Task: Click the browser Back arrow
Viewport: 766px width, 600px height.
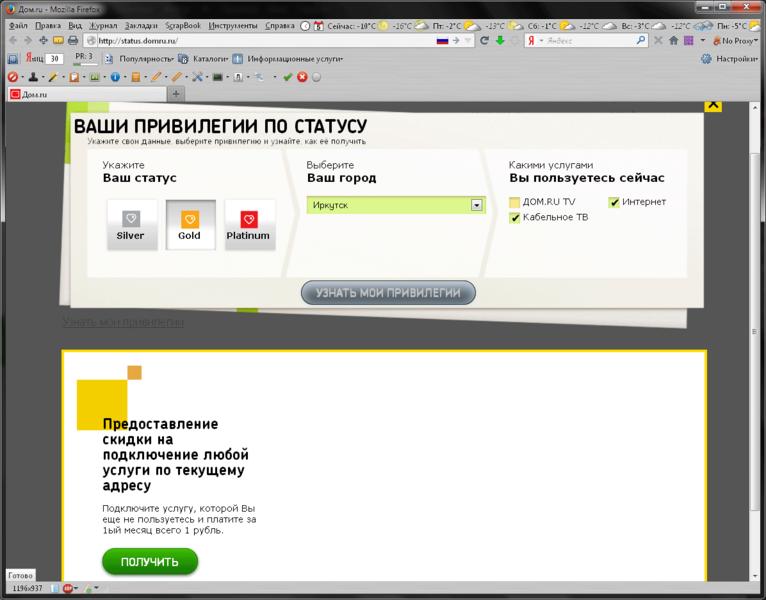Action: pyautogui.click(x=13, y=41)
